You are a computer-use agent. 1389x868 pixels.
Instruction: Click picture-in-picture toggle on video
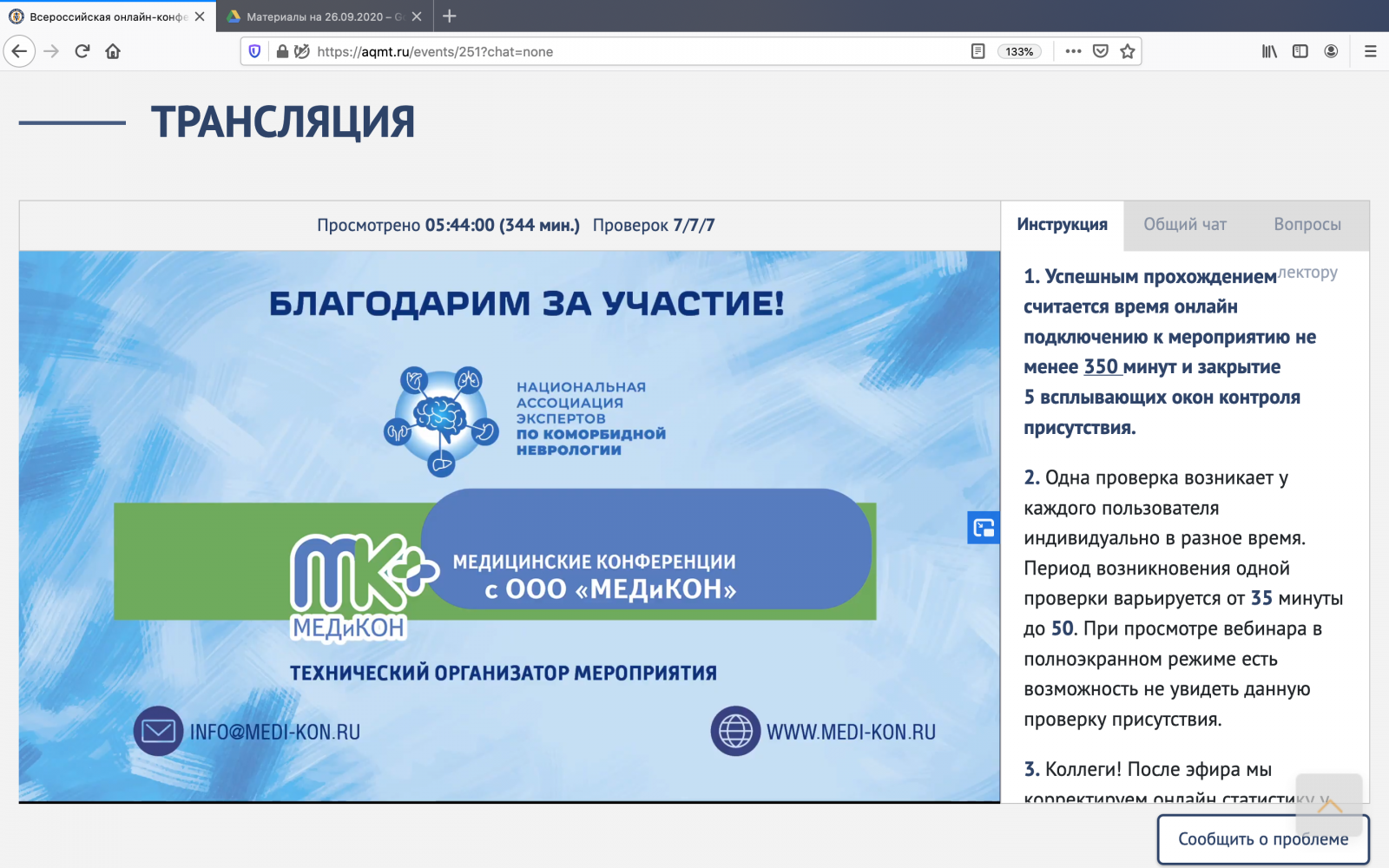[x=984, y=528]
